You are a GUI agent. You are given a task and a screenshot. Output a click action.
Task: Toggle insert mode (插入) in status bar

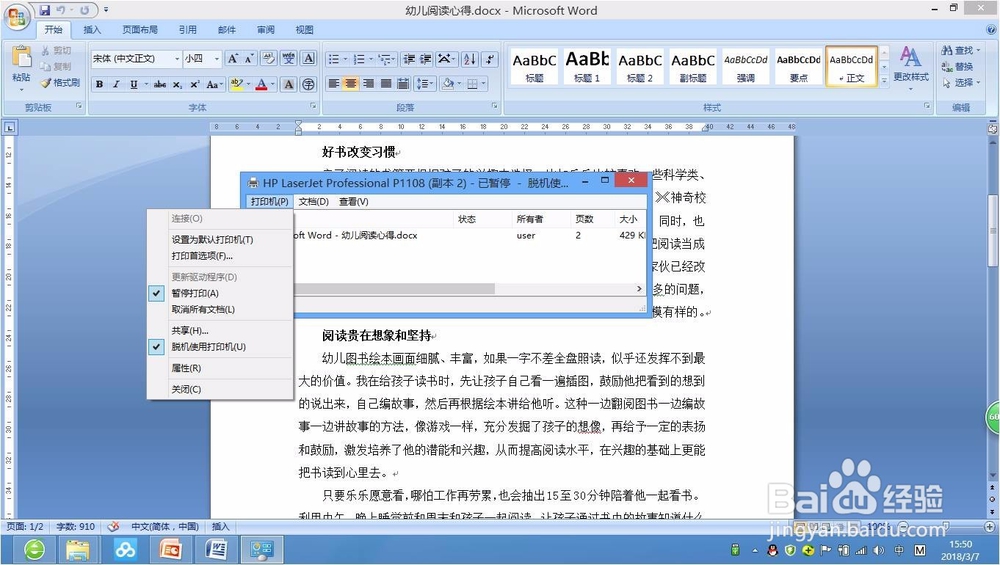click(220, 527)
